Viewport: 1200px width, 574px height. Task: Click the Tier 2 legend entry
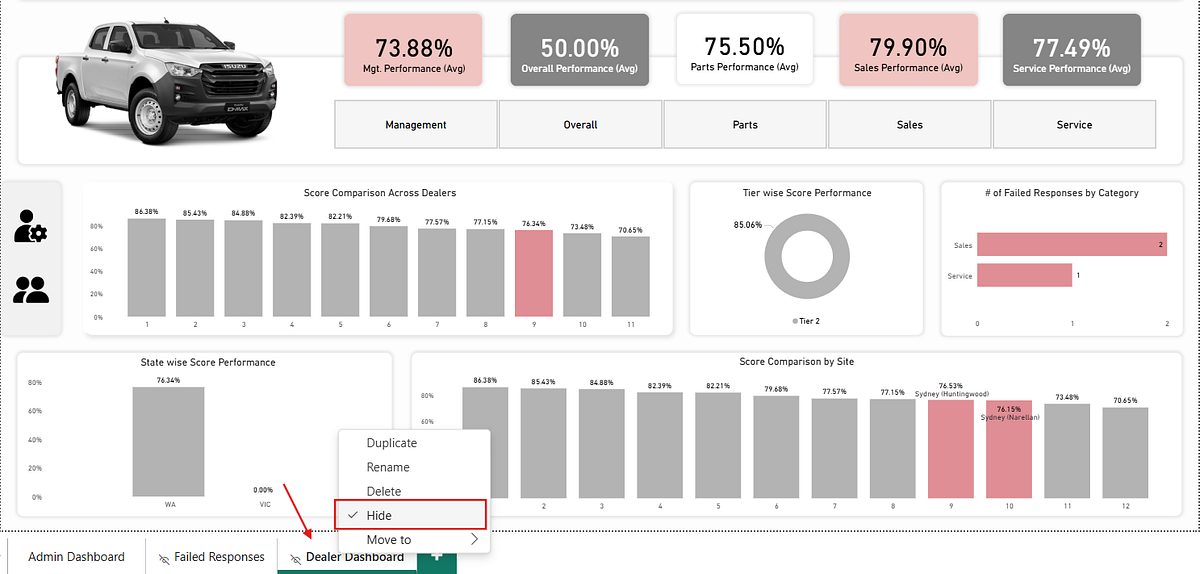click(806, 321)
